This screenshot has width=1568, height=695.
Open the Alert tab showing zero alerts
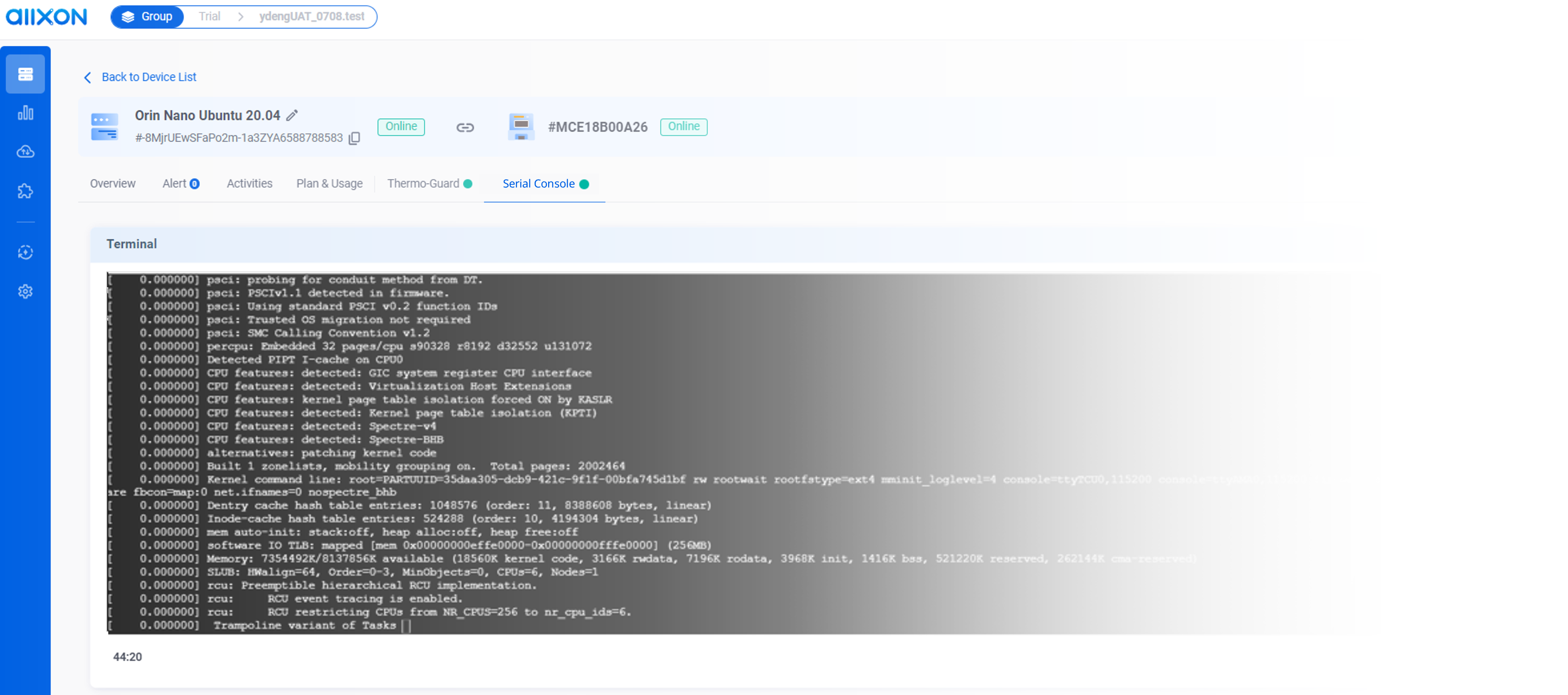(x=180, y=183)
